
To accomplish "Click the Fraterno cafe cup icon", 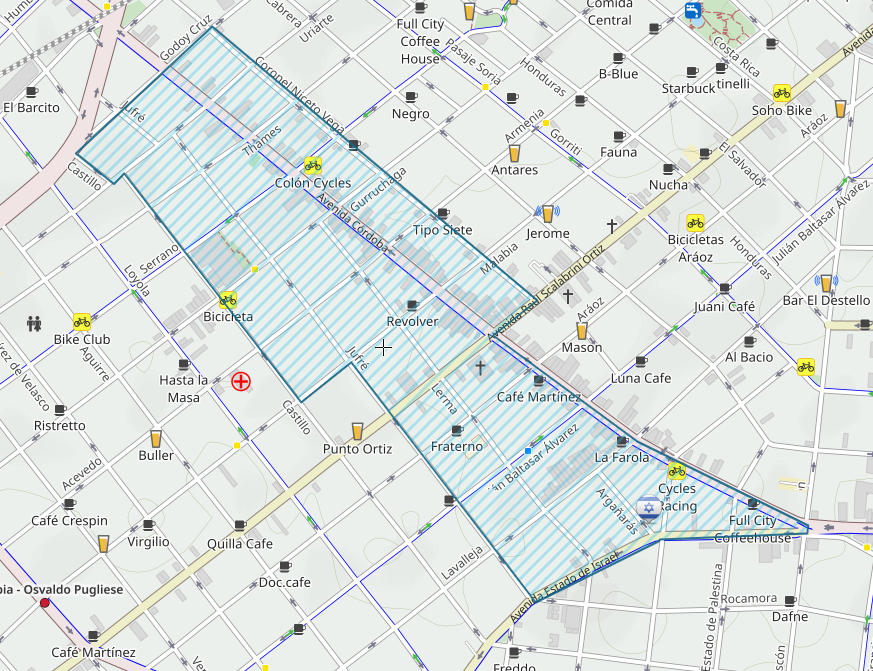I will [x=457, y=430].
